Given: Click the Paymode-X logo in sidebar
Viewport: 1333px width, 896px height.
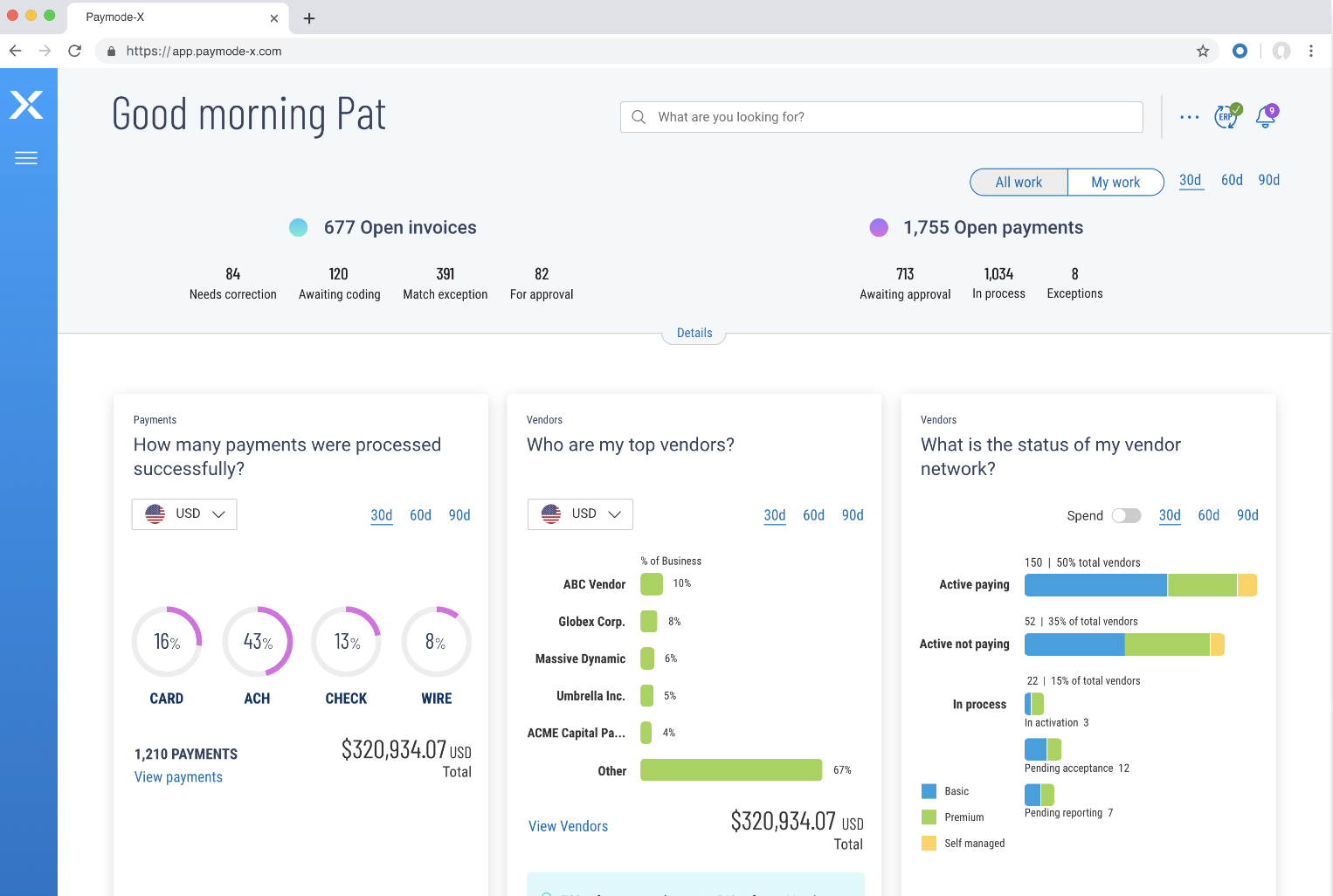Looking at the screenshot, I should pos(26,105).
